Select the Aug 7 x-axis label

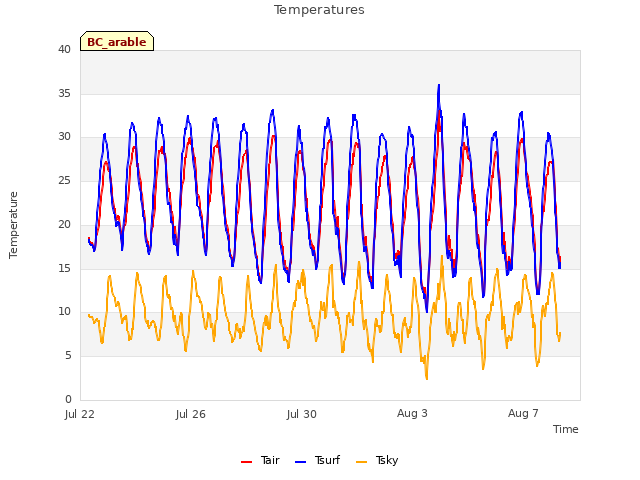click(523, 413)
